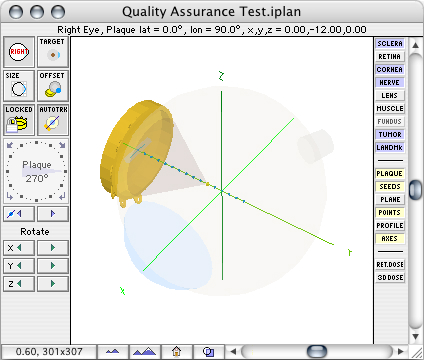Click top-left diagonal arrow on plaque dial

click(10, 145)
